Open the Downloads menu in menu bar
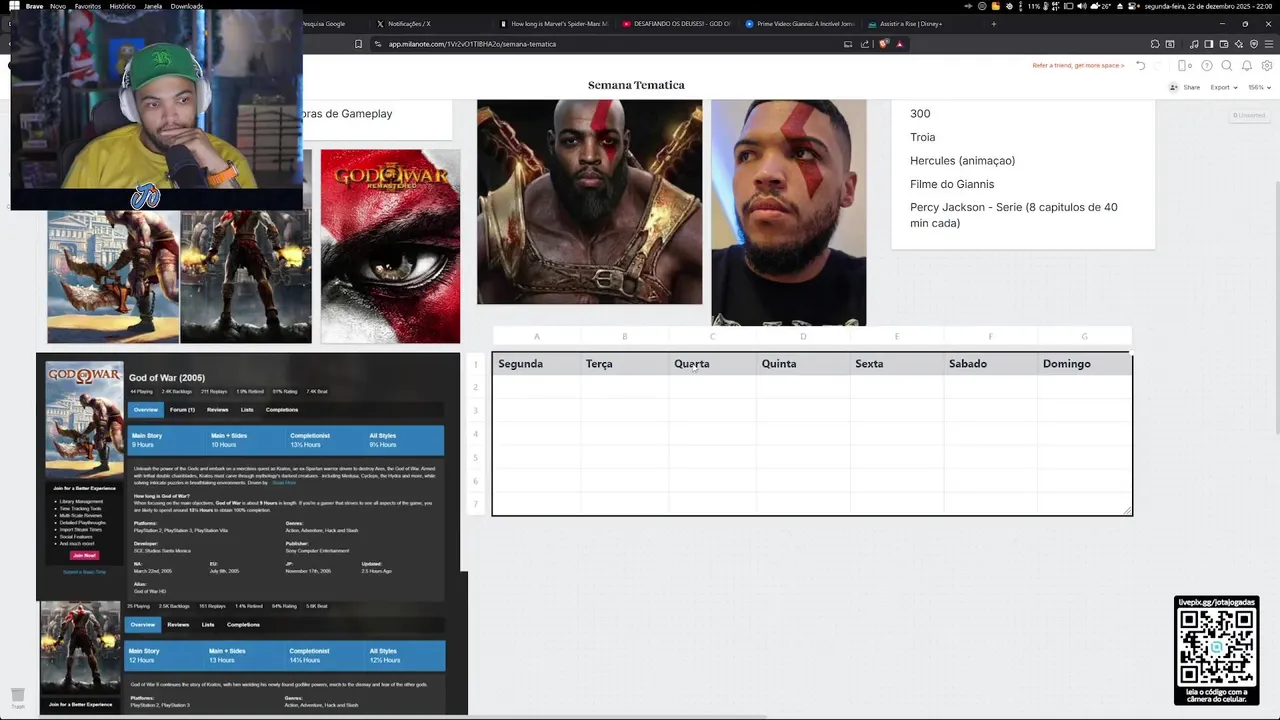1280x720 pixels. (187, 6)
